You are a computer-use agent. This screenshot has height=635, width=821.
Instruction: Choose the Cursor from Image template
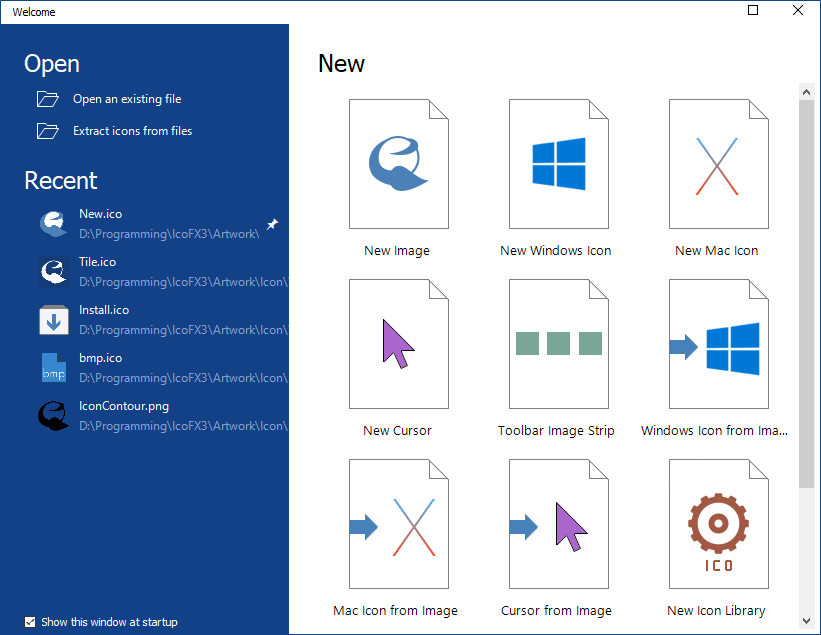558,525
